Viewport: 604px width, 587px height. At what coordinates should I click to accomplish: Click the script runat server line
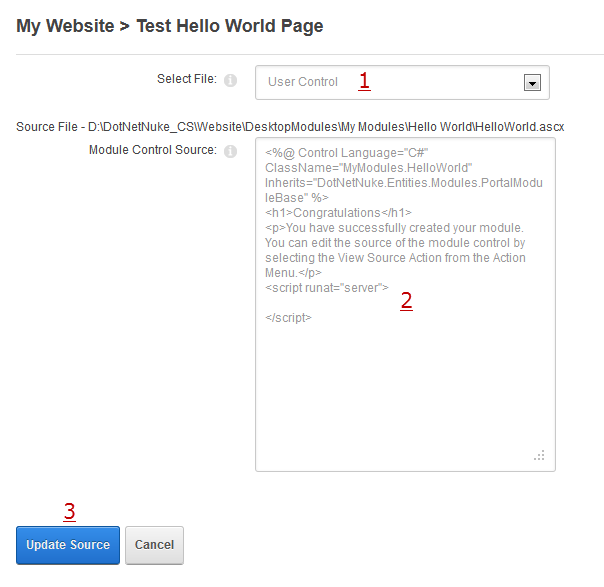[x=327, y=288]
